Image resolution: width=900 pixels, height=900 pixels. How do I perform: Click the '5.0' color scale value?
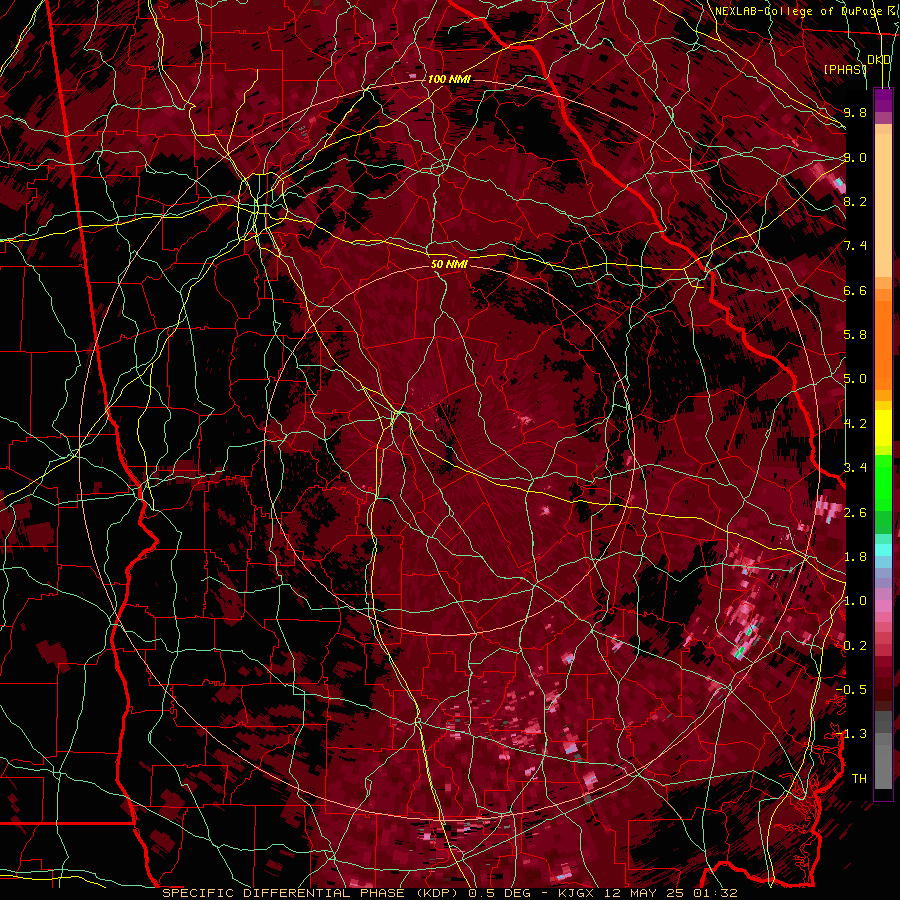click(x=855, y=379)
